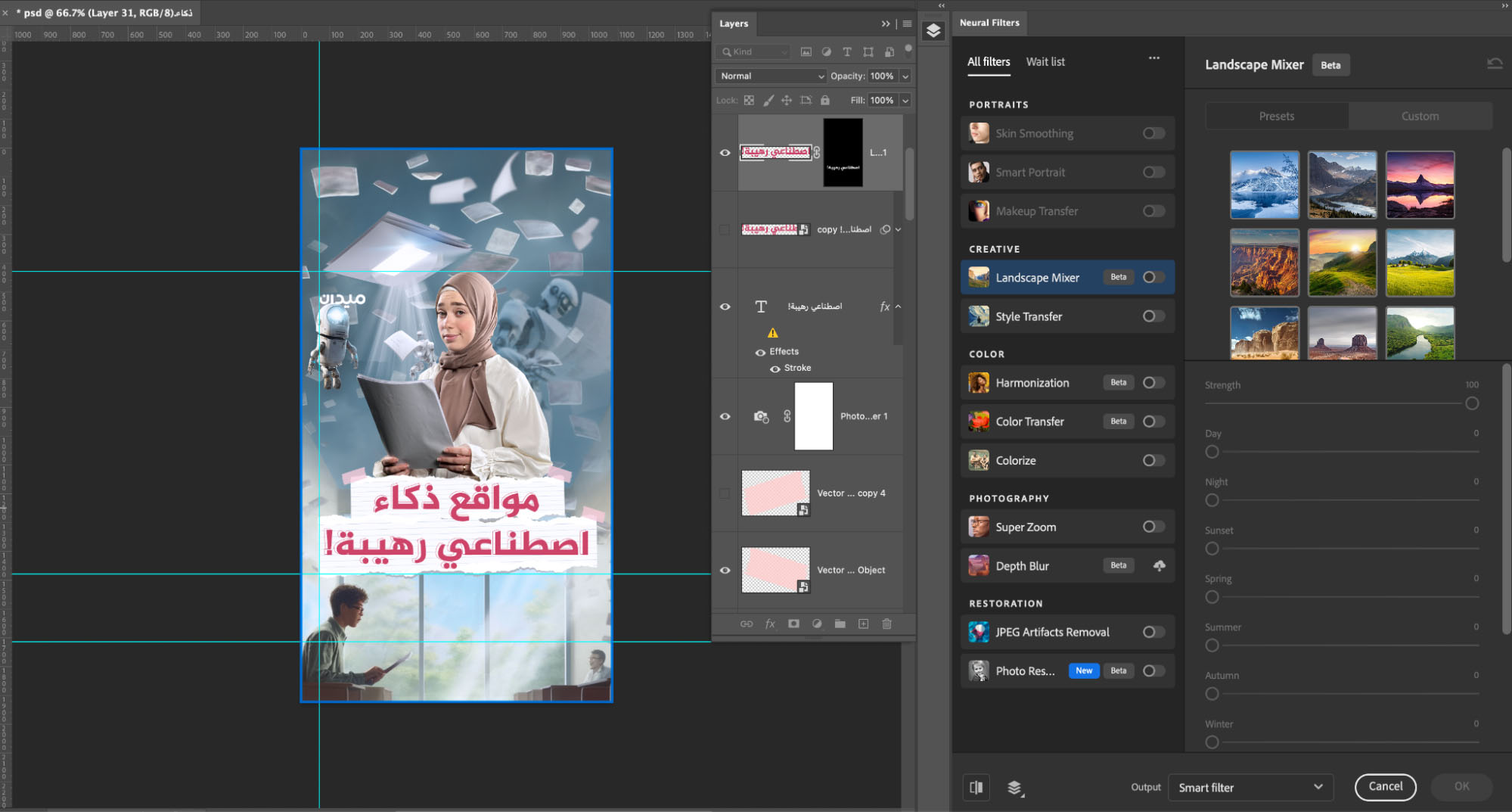The width and height of the screenshot is (1512, 812).
Task: Enable the Style Transfer filter toggle
Action: click(x=1153, y=316)
